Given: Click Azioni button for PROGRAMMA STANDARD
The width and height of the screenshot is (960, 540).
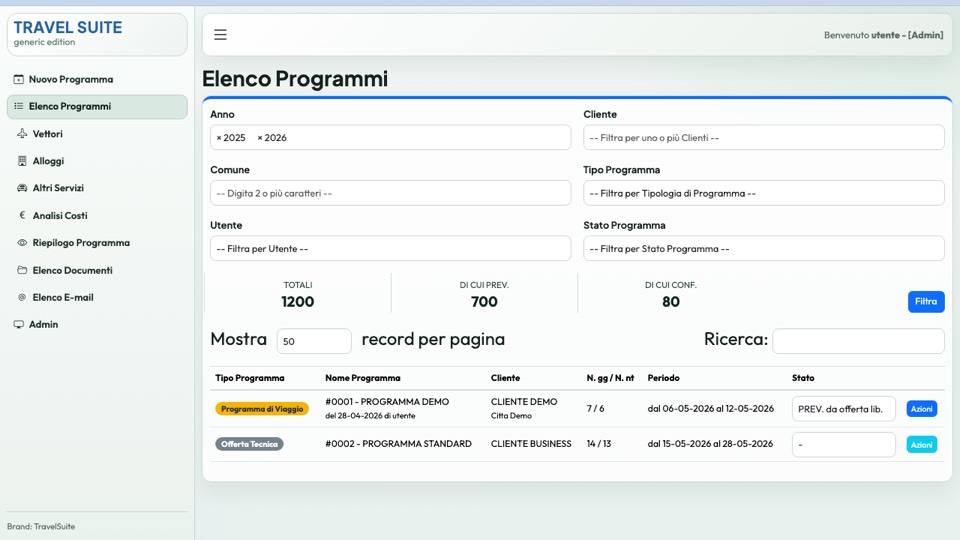Looking at the screenshot, I should [x=921, y=444].
